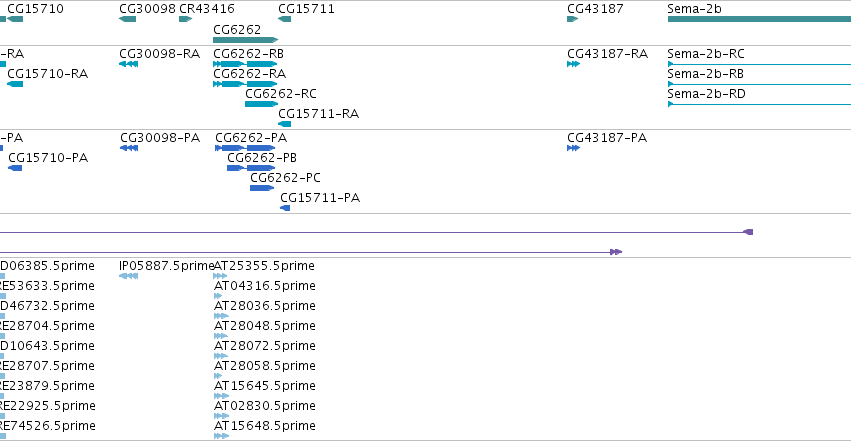Viewport: 851px width, 441px height.
Task: Select CG15710 gene arrow glyph
Action: 15,19
